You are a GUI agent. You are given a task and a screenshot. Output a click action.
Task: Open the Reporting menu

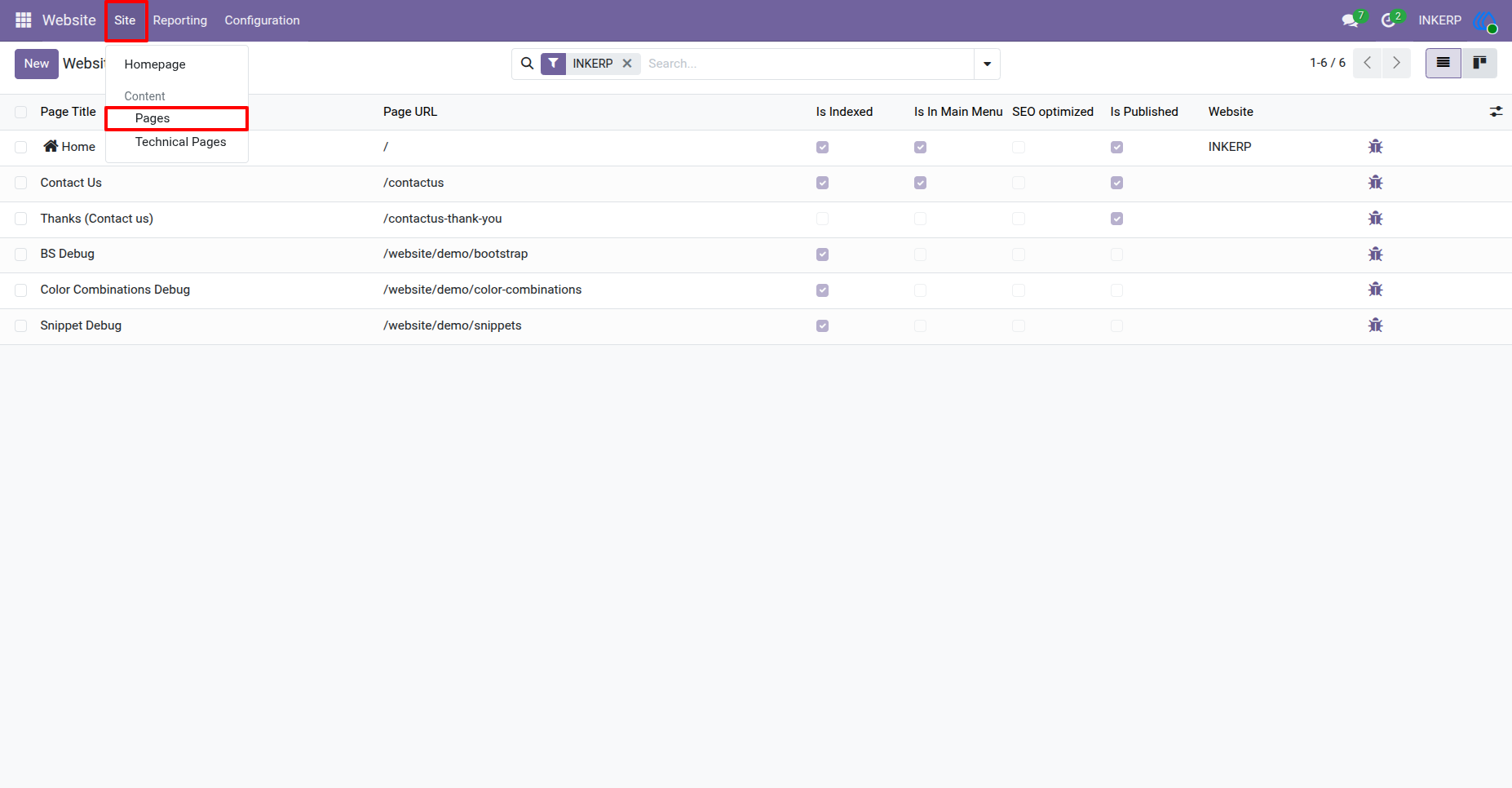coord(180,20)
